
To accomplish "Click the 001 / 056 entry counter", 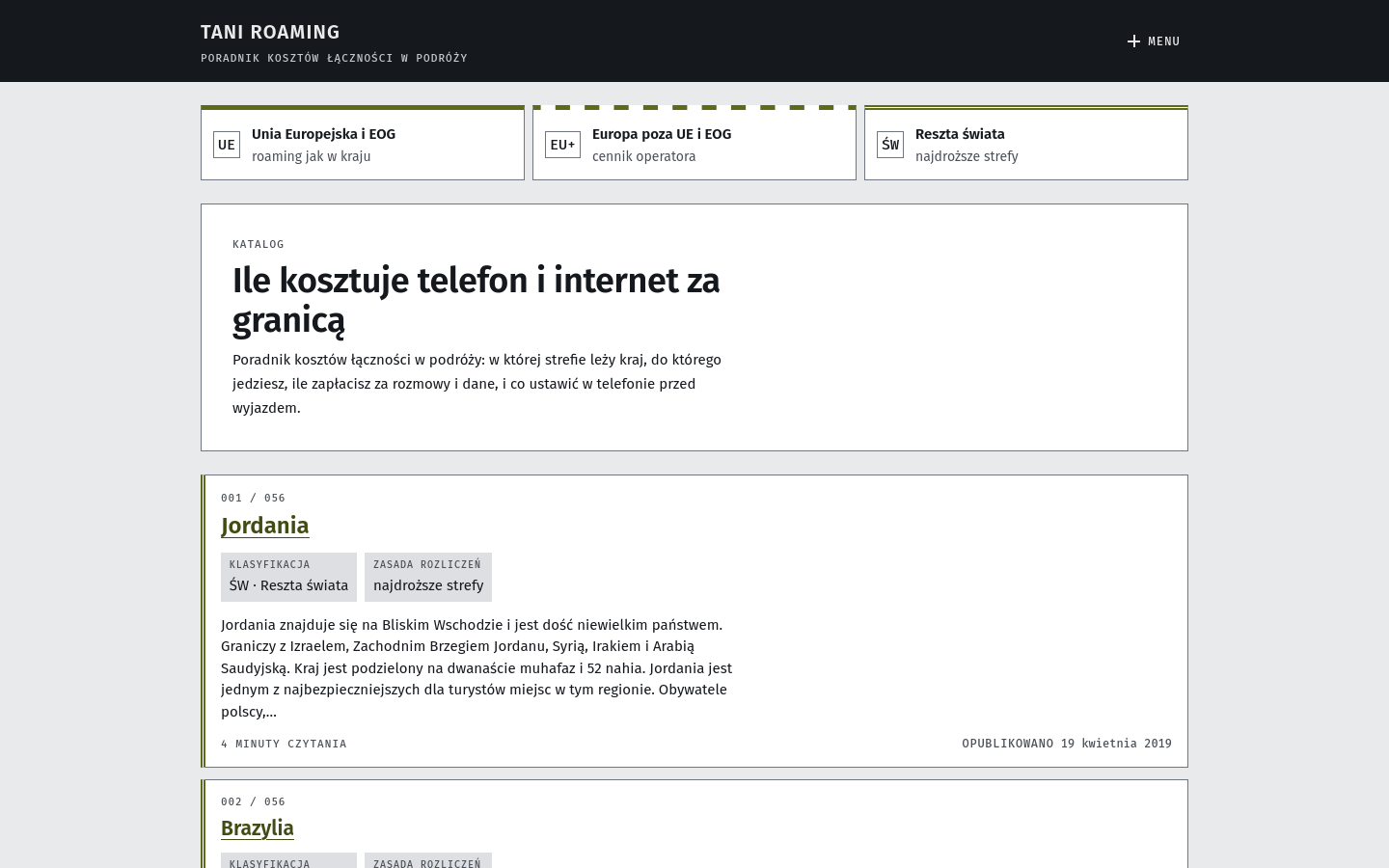I will [x=253, y=498].
